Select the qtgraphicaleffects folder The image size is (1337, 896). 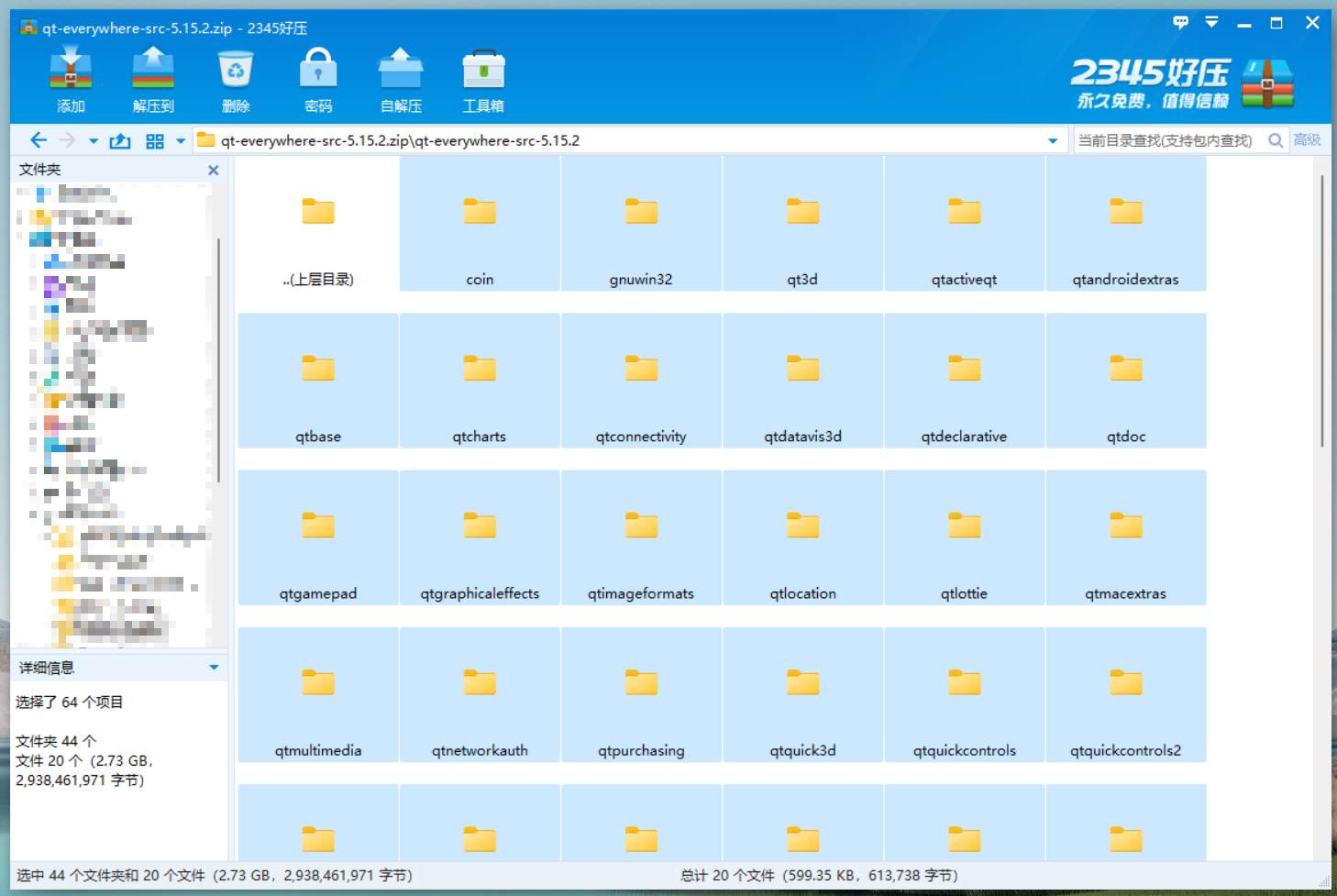pos(480,537)
